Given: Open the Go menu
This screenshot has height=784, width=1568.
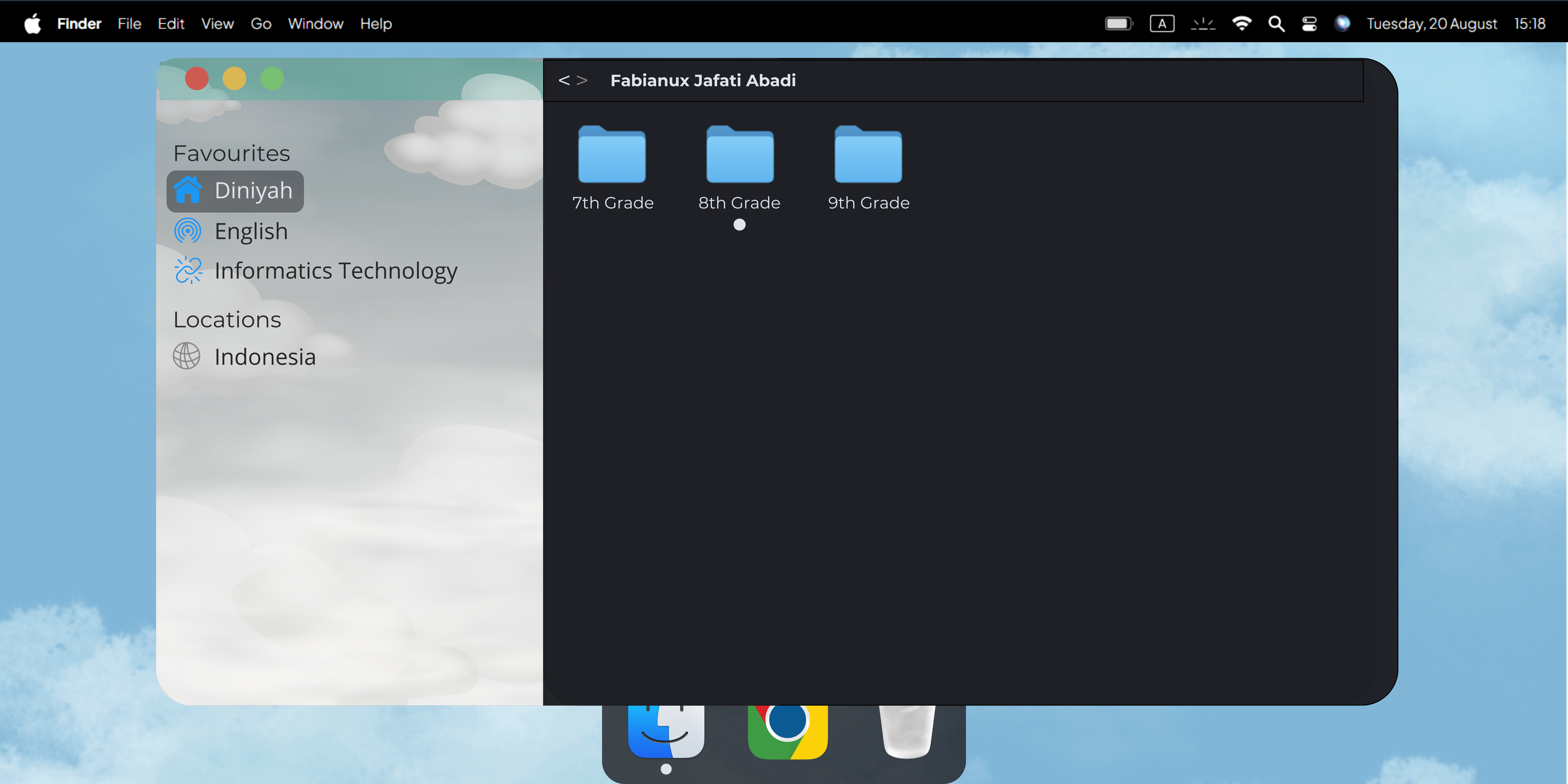Looking at the screenshot, I should [x=260, y=24].
